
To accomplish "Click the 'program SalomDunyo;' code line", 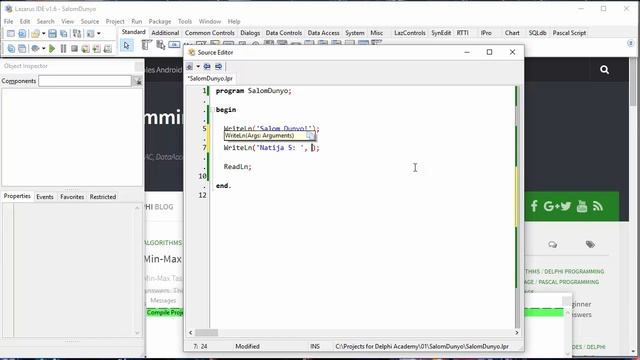I will click(253, 91).
